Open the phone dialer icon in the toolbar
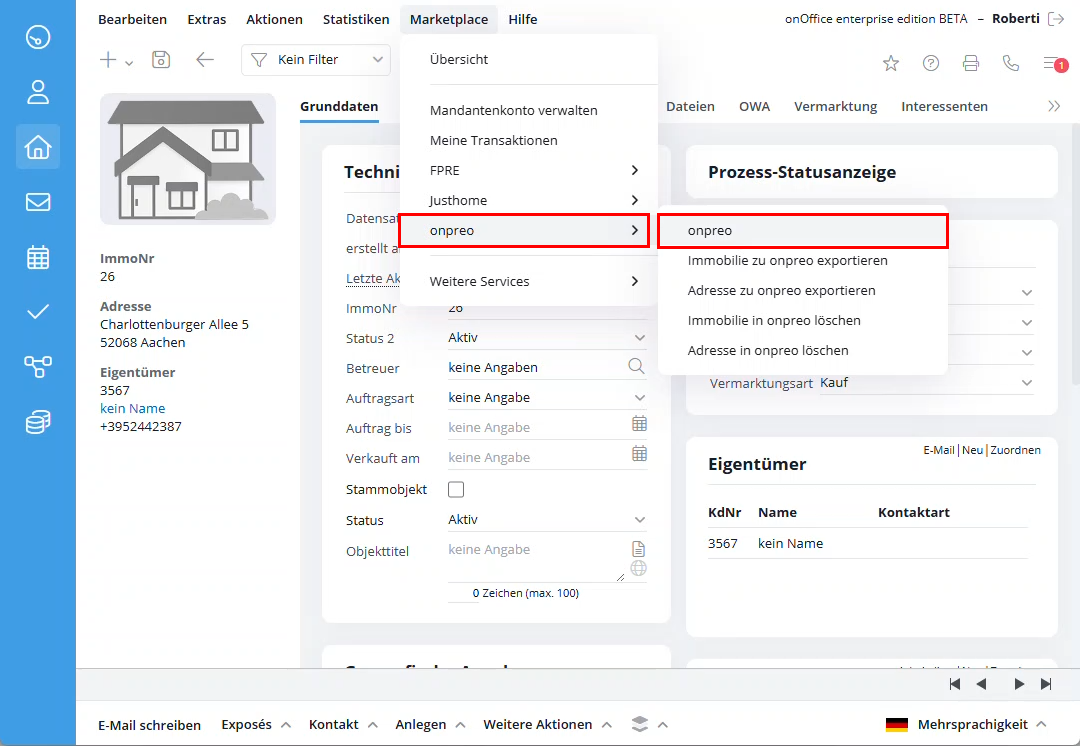The width and height of the screenshot is (1080, 746). pyautogui.click(x=1010, y=62)
